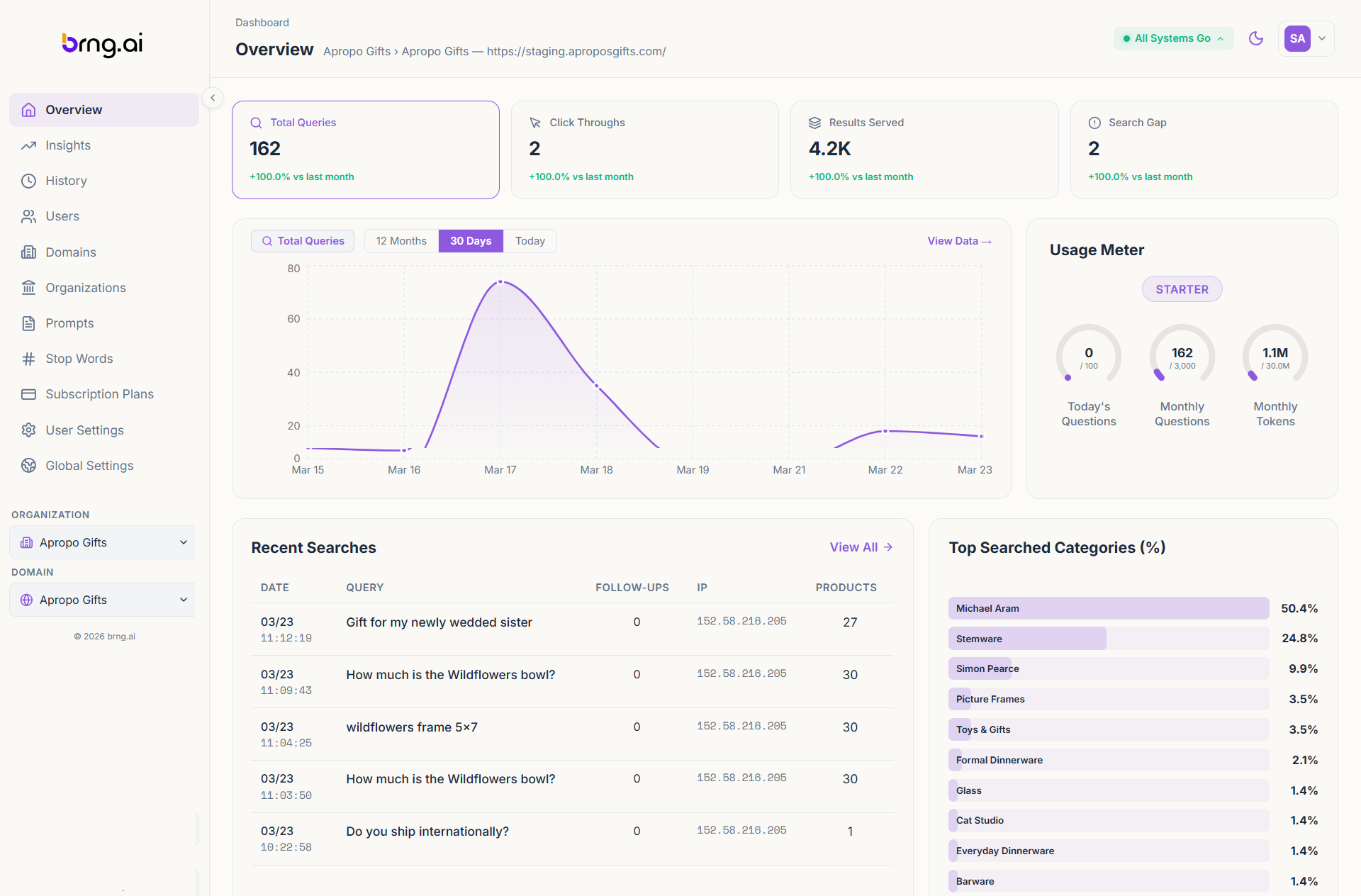Click the Overview home icon in sidebar
Viewport: 1361px width, 896px height.
(28, 110)
